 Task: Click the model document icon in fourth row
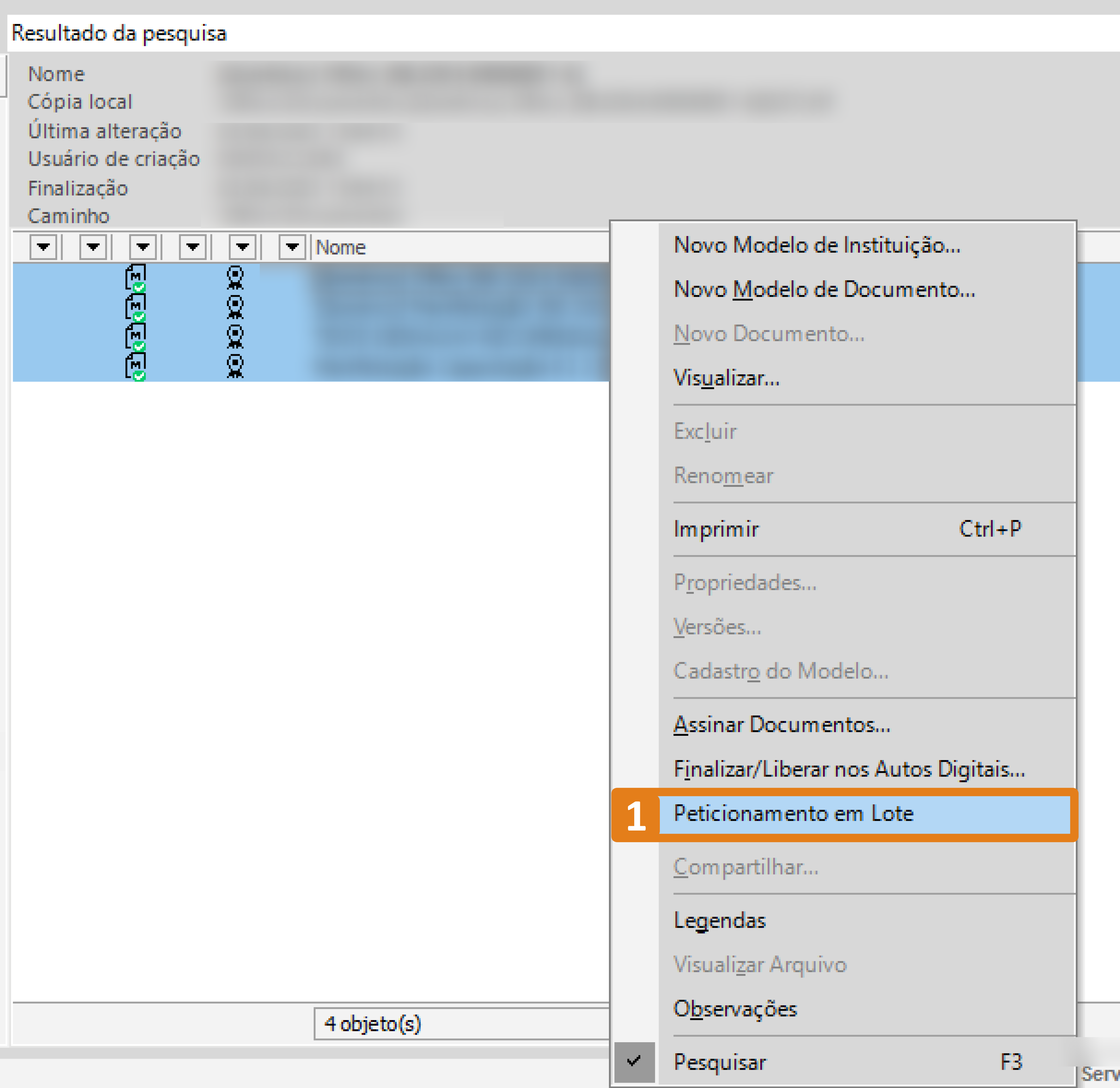tap(136, 366)
